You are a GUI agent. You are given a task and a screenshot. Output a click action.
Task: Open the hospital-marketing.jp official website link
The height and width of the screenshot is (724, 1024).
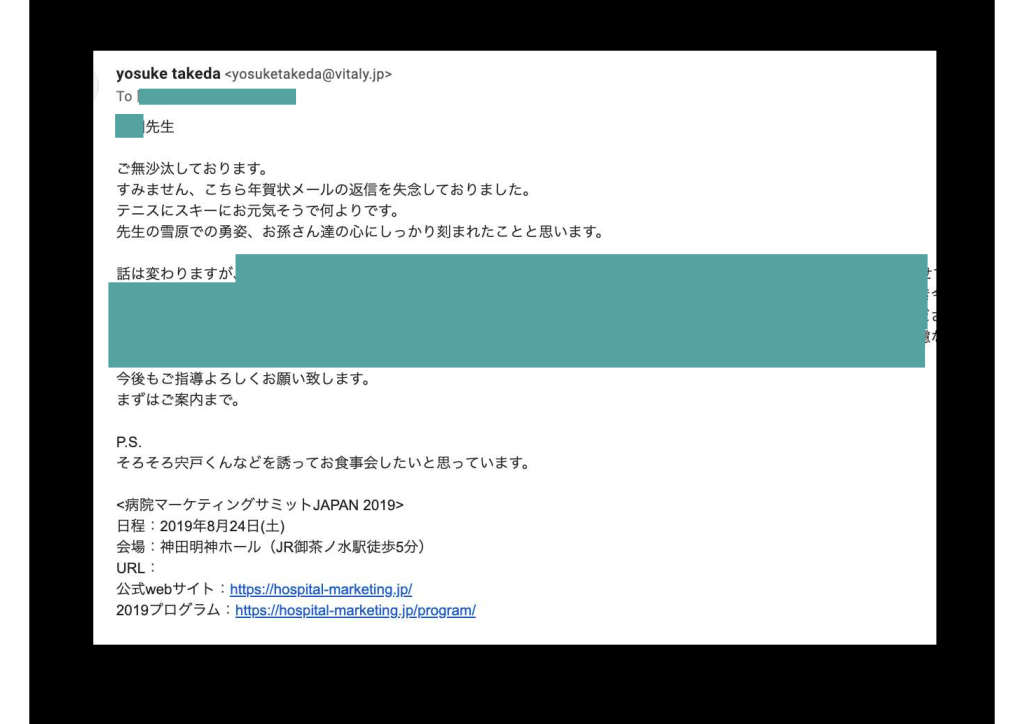(320, 590)
